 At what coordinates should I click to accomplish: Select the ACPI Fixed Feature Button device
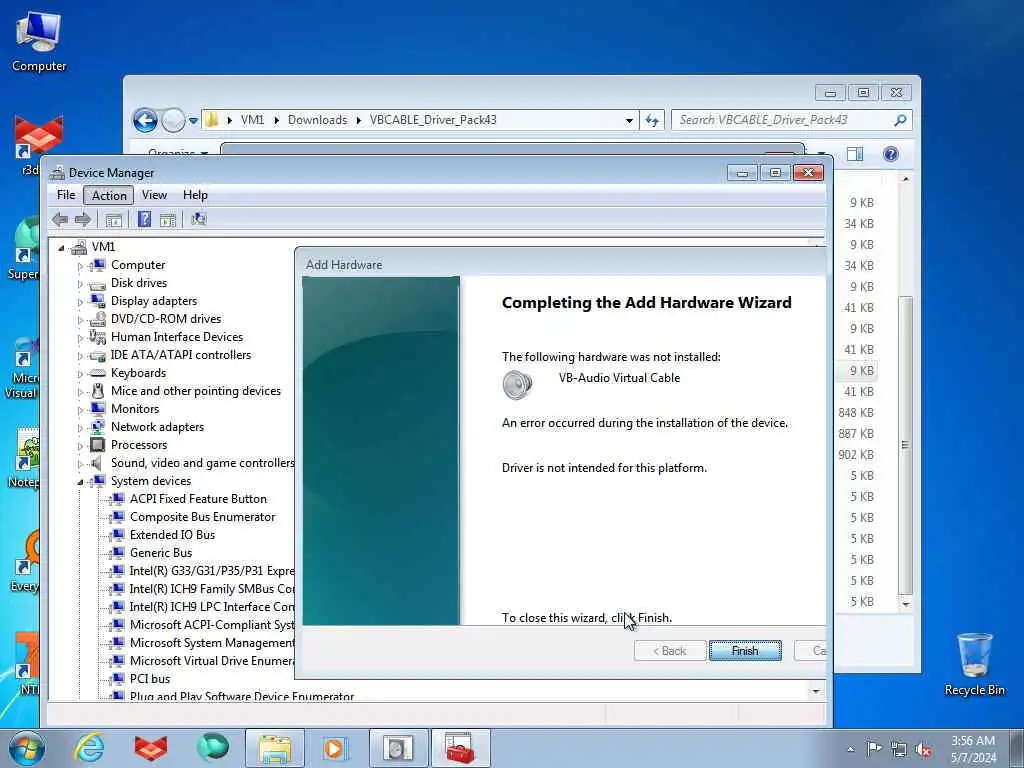198,498
